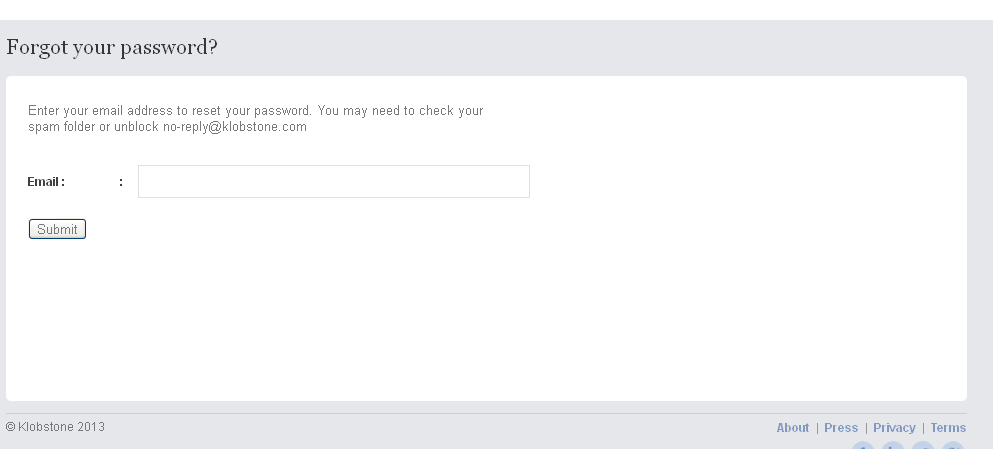This screenshot has height=449, width=993.
Task: Open the Terms footer link
Action: click(948, 428)
